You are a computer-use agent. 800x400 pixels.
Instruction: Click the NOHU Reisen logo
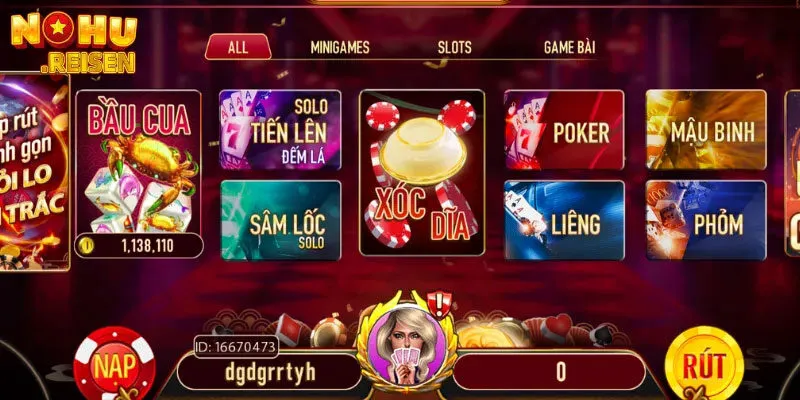pyautogui.click(x=74, y=43)
